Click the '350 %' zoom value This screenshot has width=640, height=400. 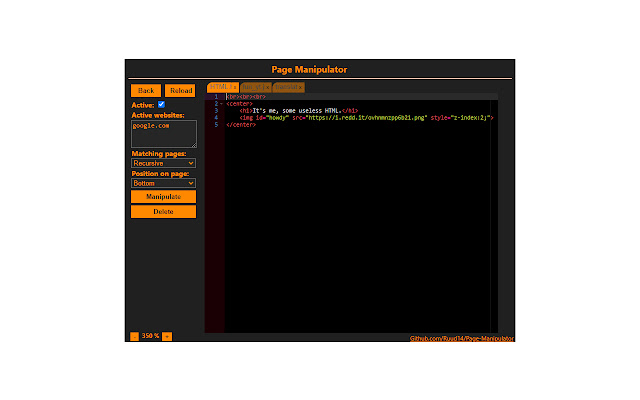point(150,336)
